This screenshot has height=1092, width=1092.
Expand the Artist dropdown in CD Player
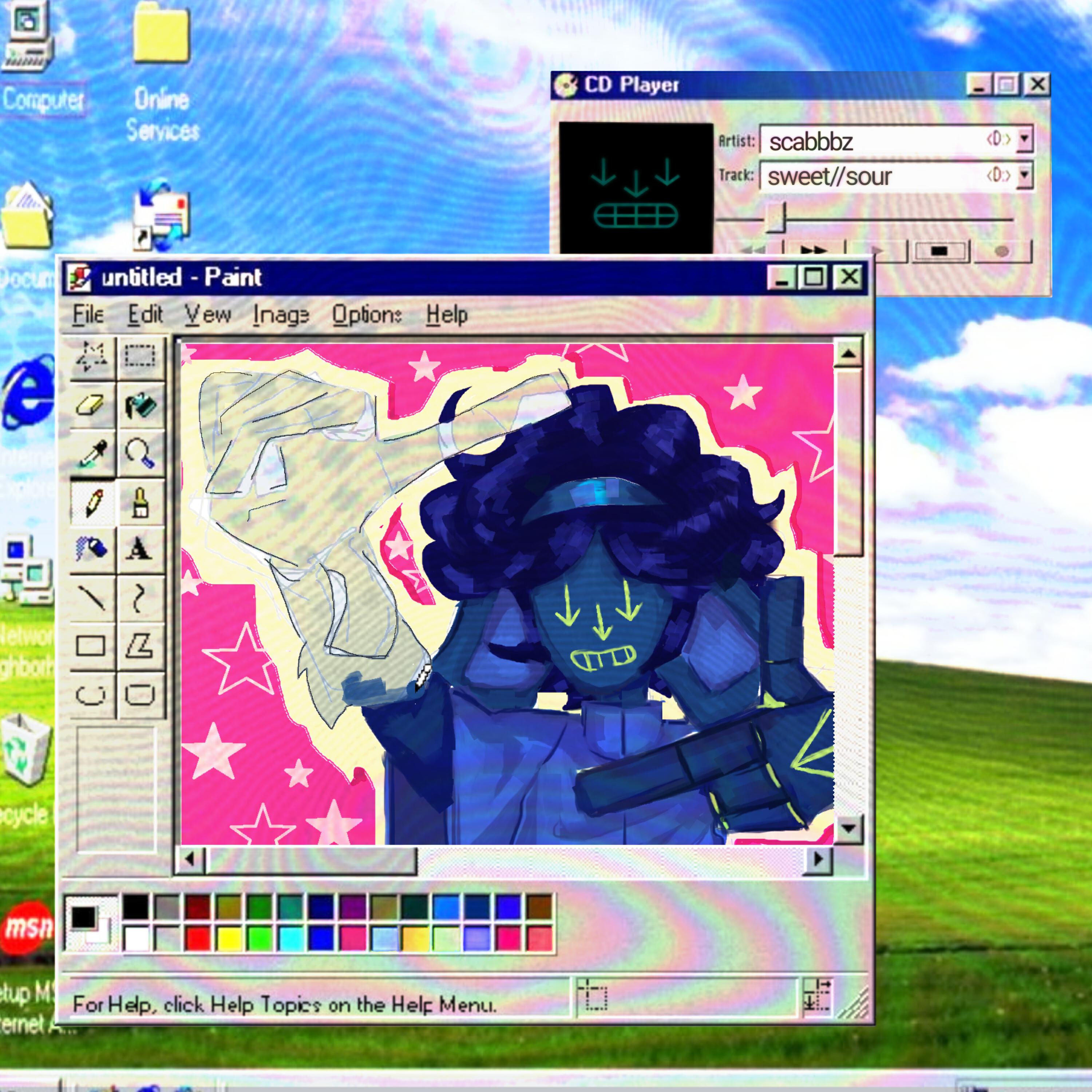(1025, 139)
